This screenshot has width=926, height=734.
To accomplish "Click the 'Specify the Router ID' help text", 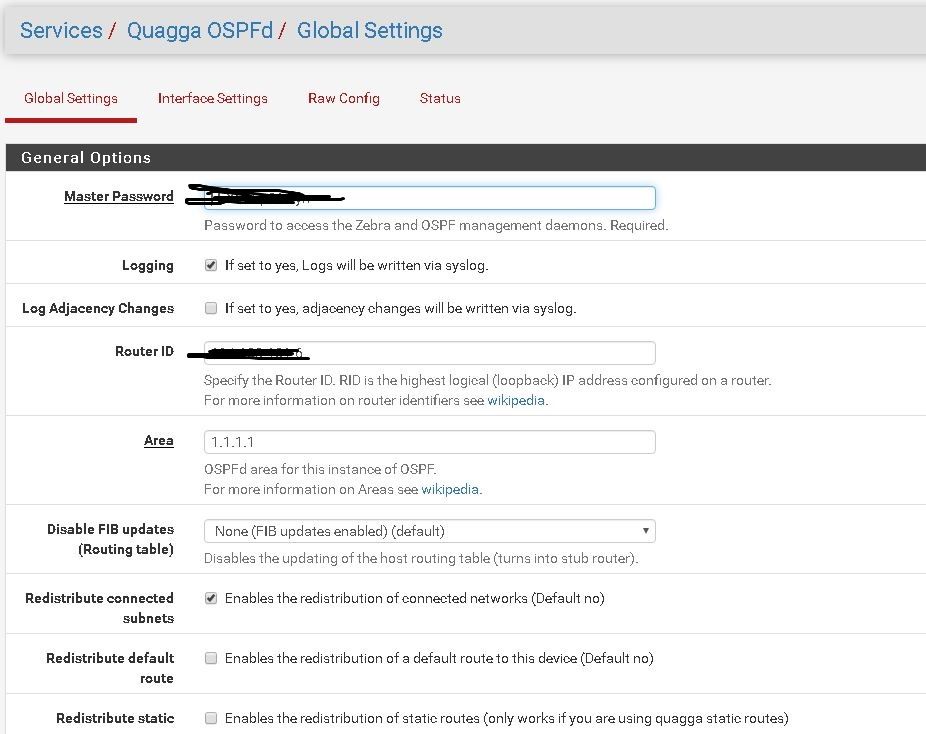I will pos(487,380).
